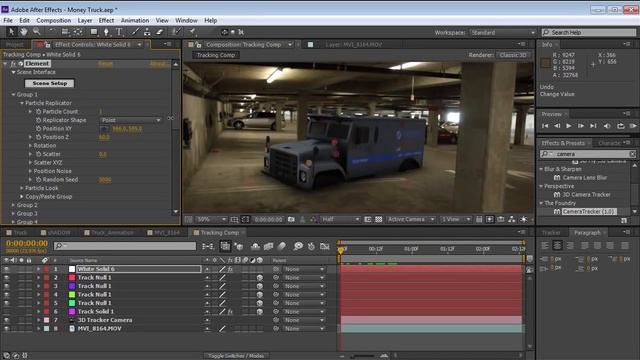The height and width of the screenshot is (360, 640).
Task: Switch to the Truck_Animation timeline tab
Action: (x=112, y=233)
